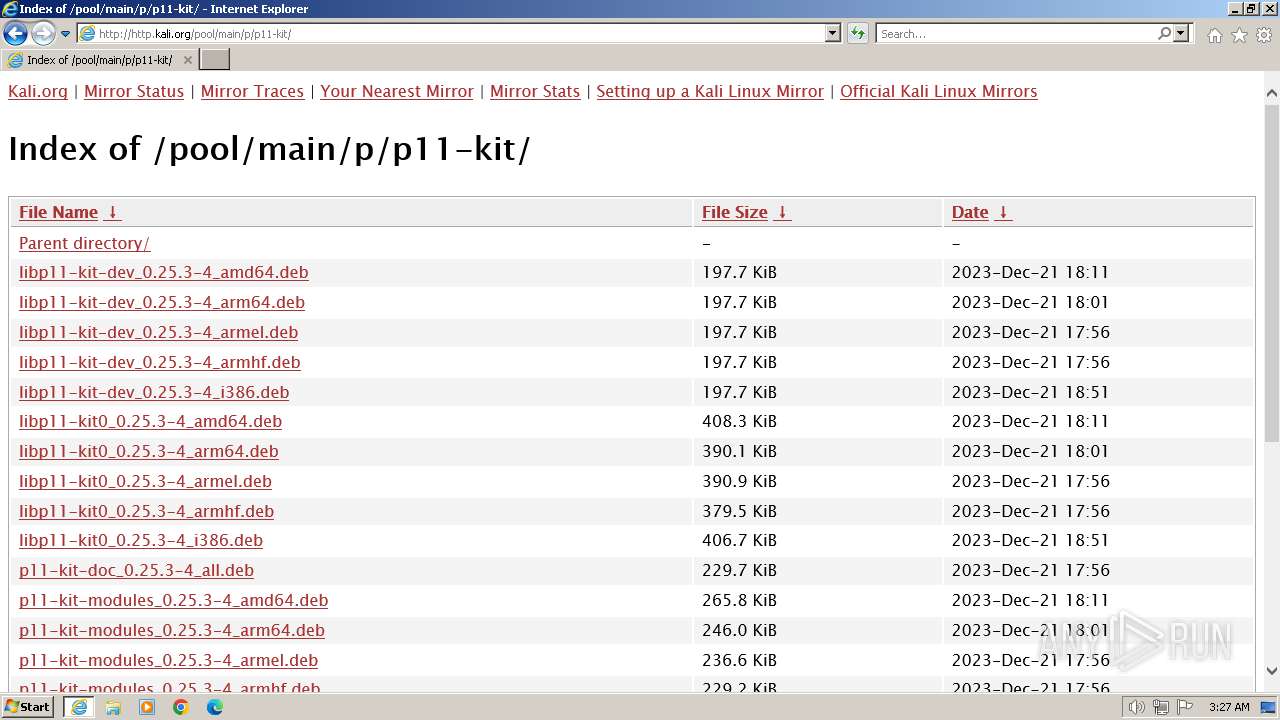Click the volume speaker tray icon
The image size is (1280, 720).
click(x=1137, y=707)
